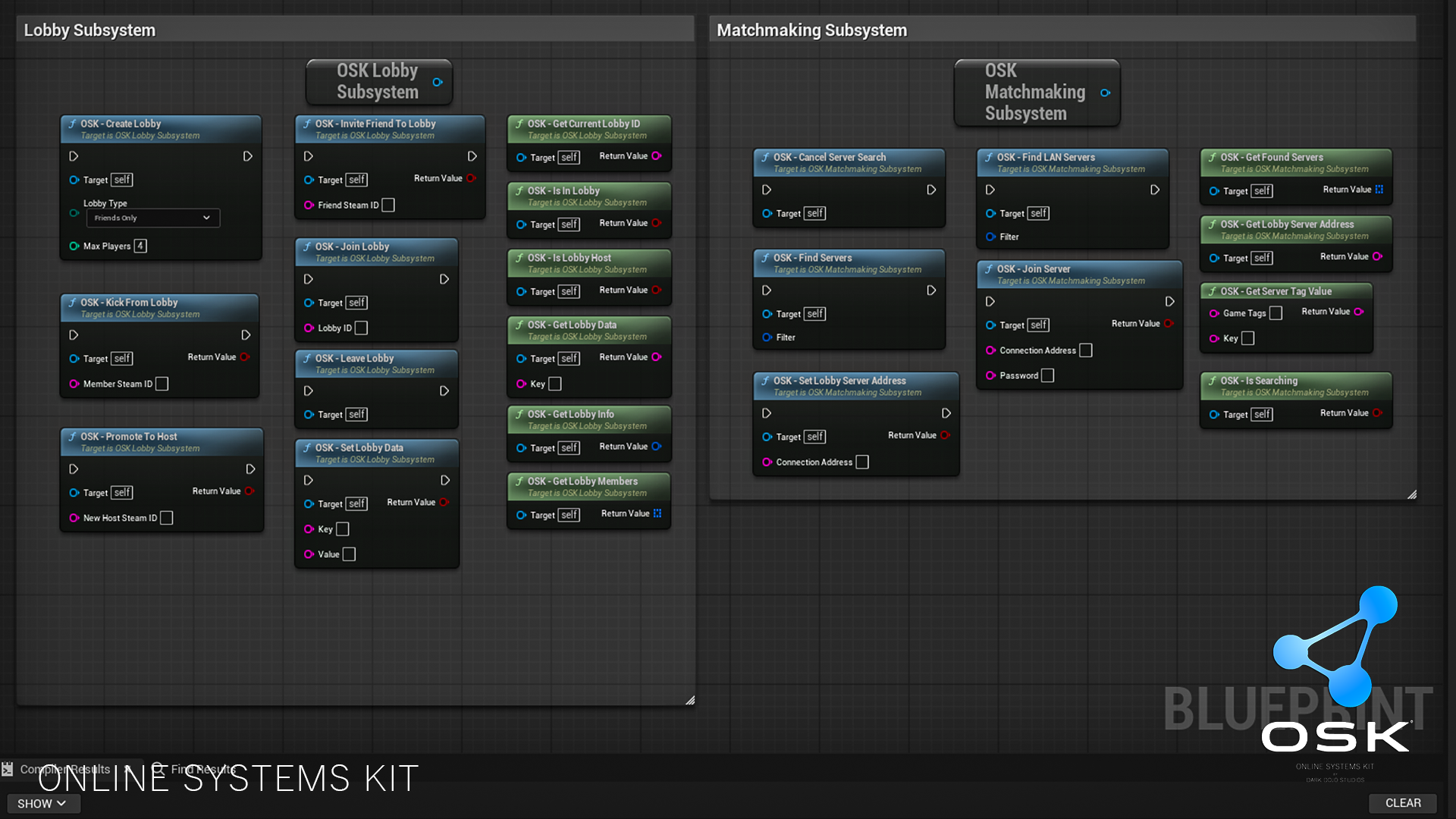This screenshot has height=819, width=1456.
Task: Click the array Return Value pin on Get Lobby Members
Action: 657,513
